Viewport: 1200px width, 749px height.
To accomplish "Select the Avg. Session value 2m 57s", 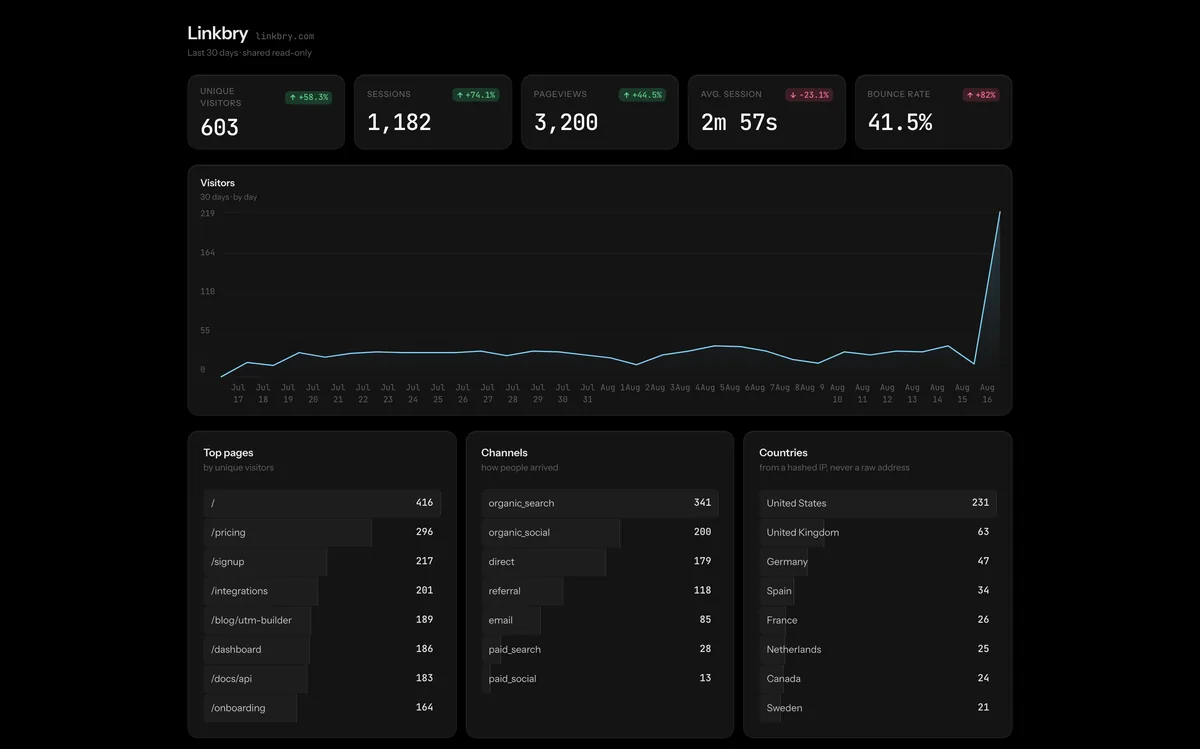I will click(x=739, y=123).
